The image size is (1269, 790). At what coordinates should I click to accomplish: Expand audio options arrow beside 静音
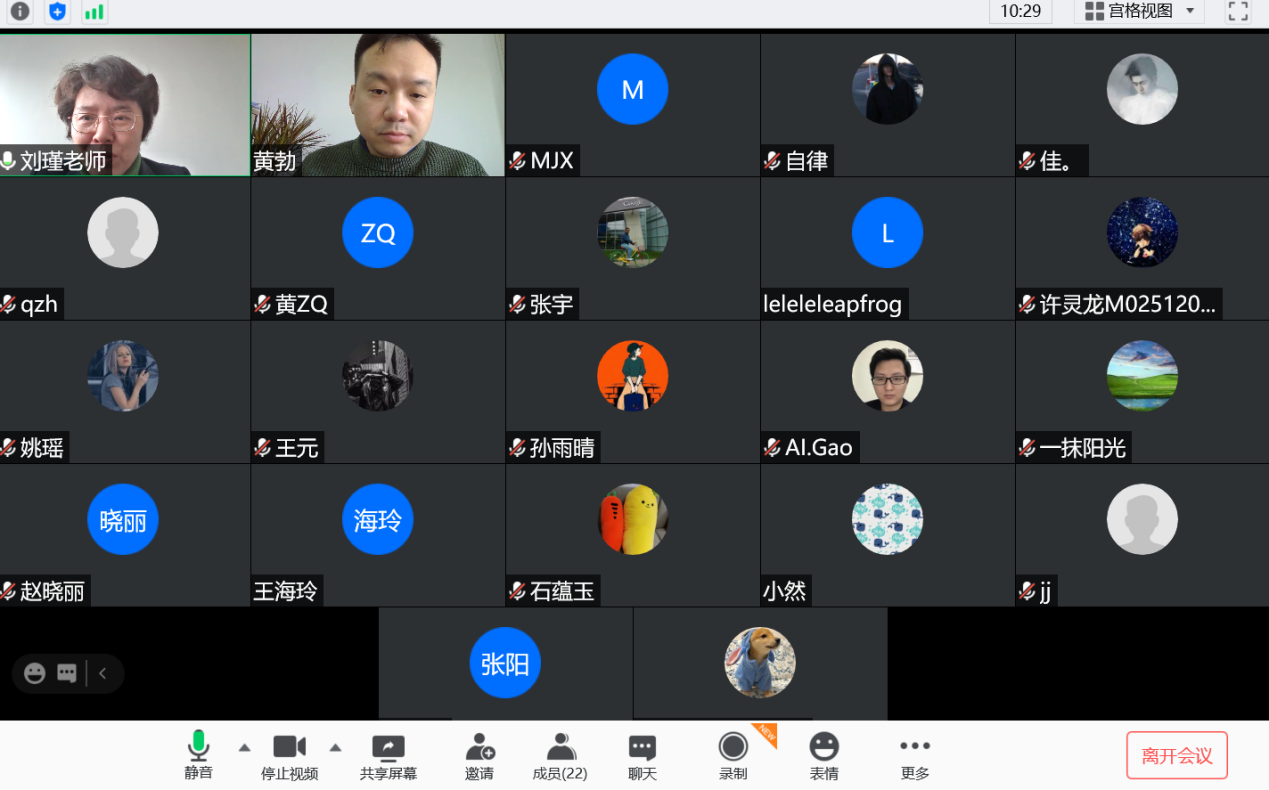[244, 747]
